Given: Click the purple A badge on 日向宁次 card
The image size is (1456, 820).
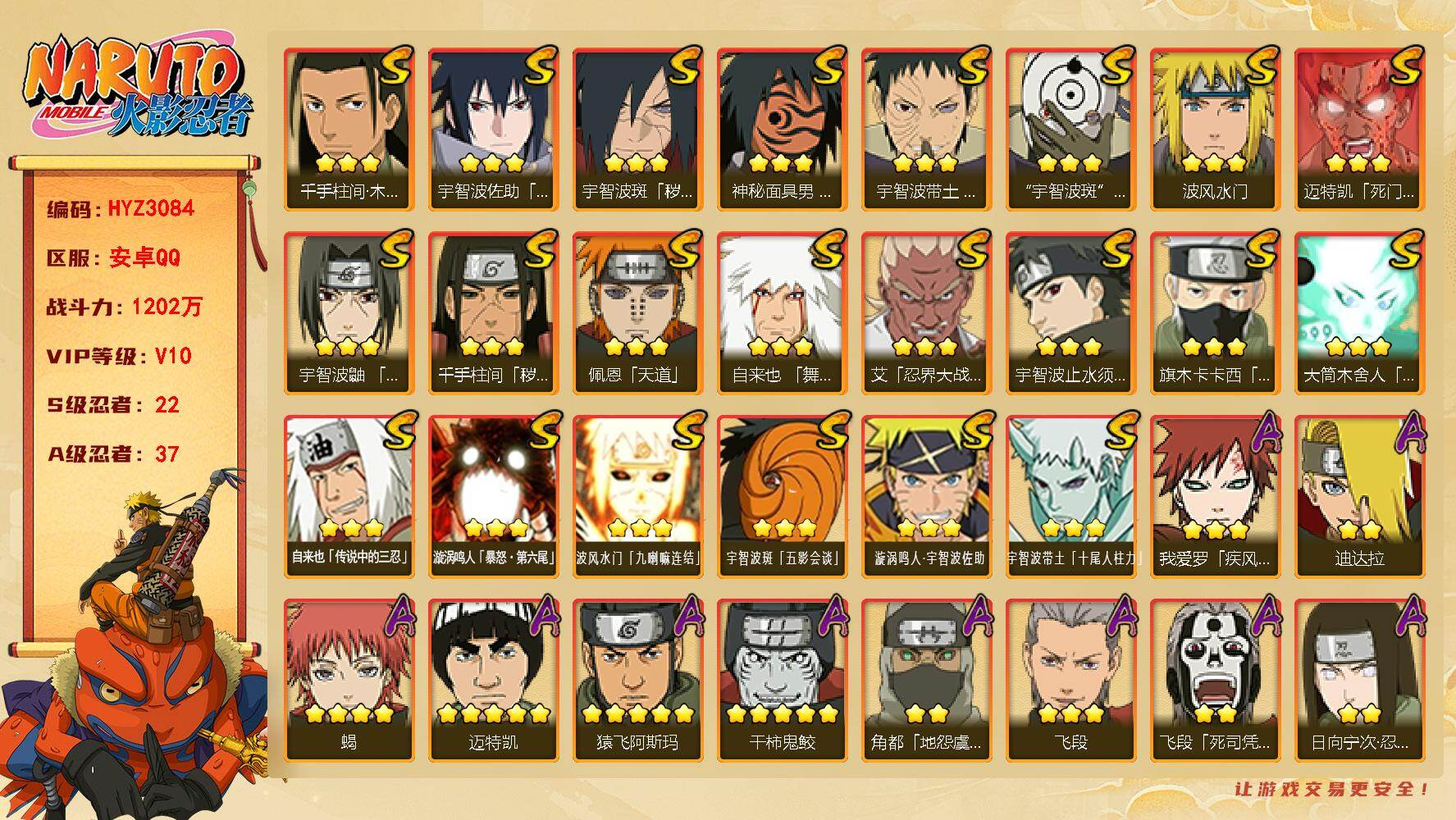Looking at the screenshot, I should pos(1407,615).
